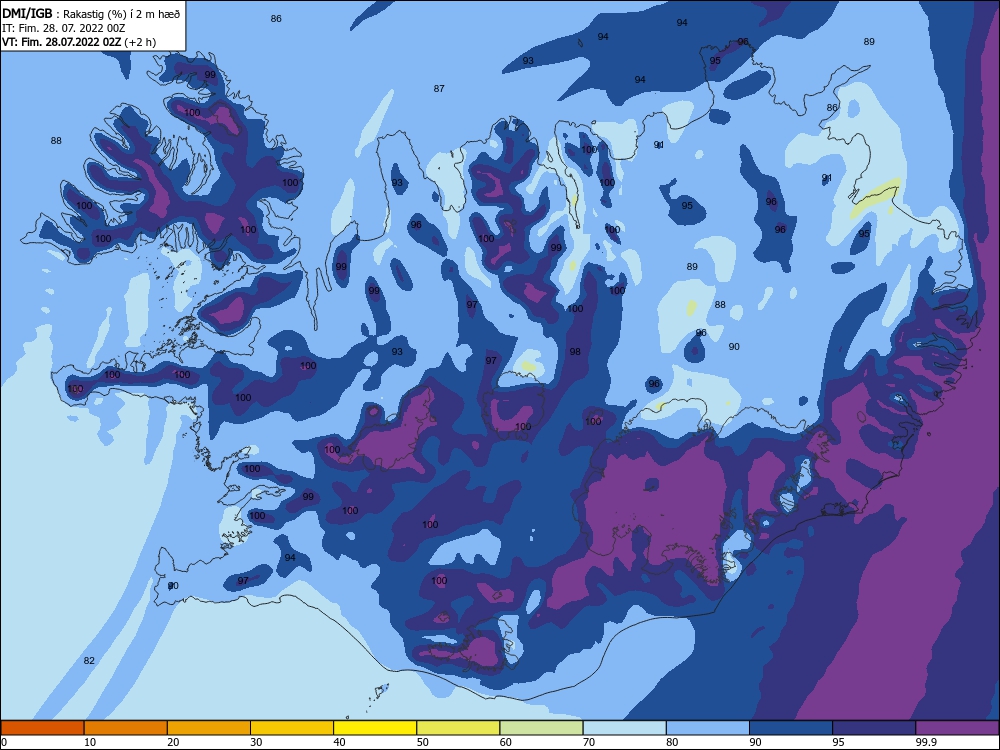Click the '99.9' tick label on the scale

click(925, 742)
